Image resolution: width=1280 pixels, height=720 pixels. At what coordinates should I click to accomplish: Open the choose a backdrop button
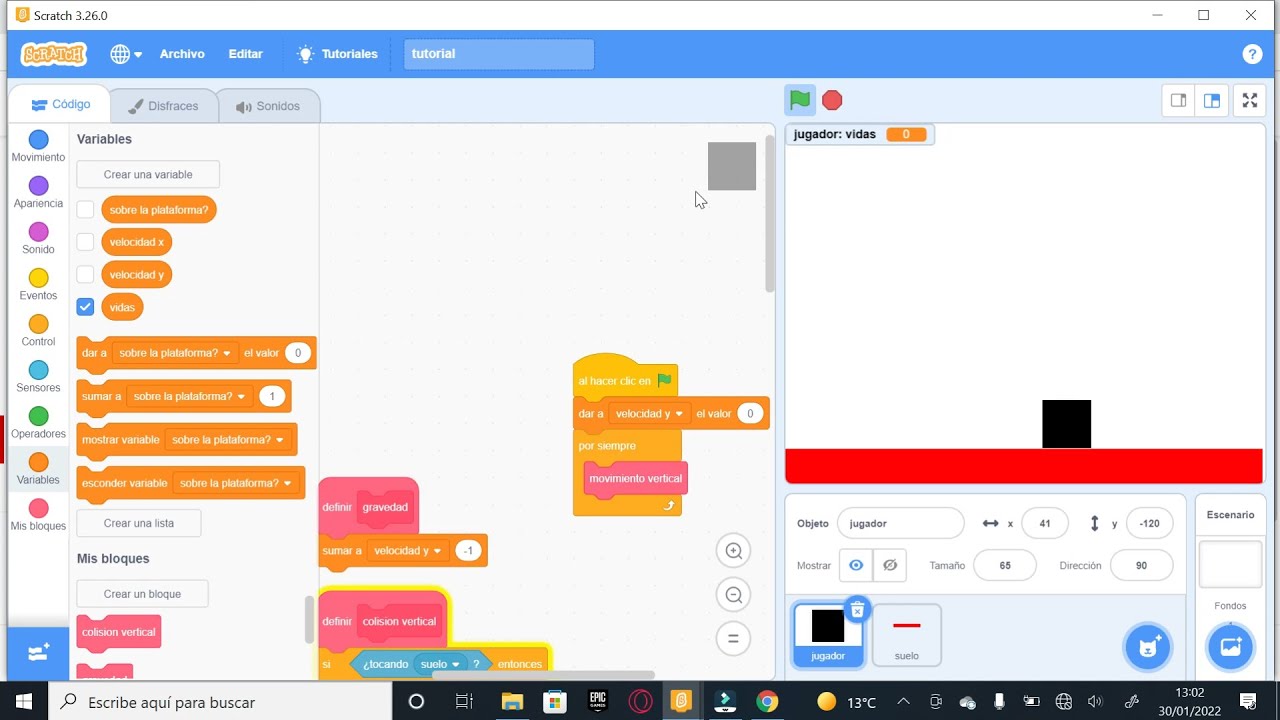pos(1230,647)
